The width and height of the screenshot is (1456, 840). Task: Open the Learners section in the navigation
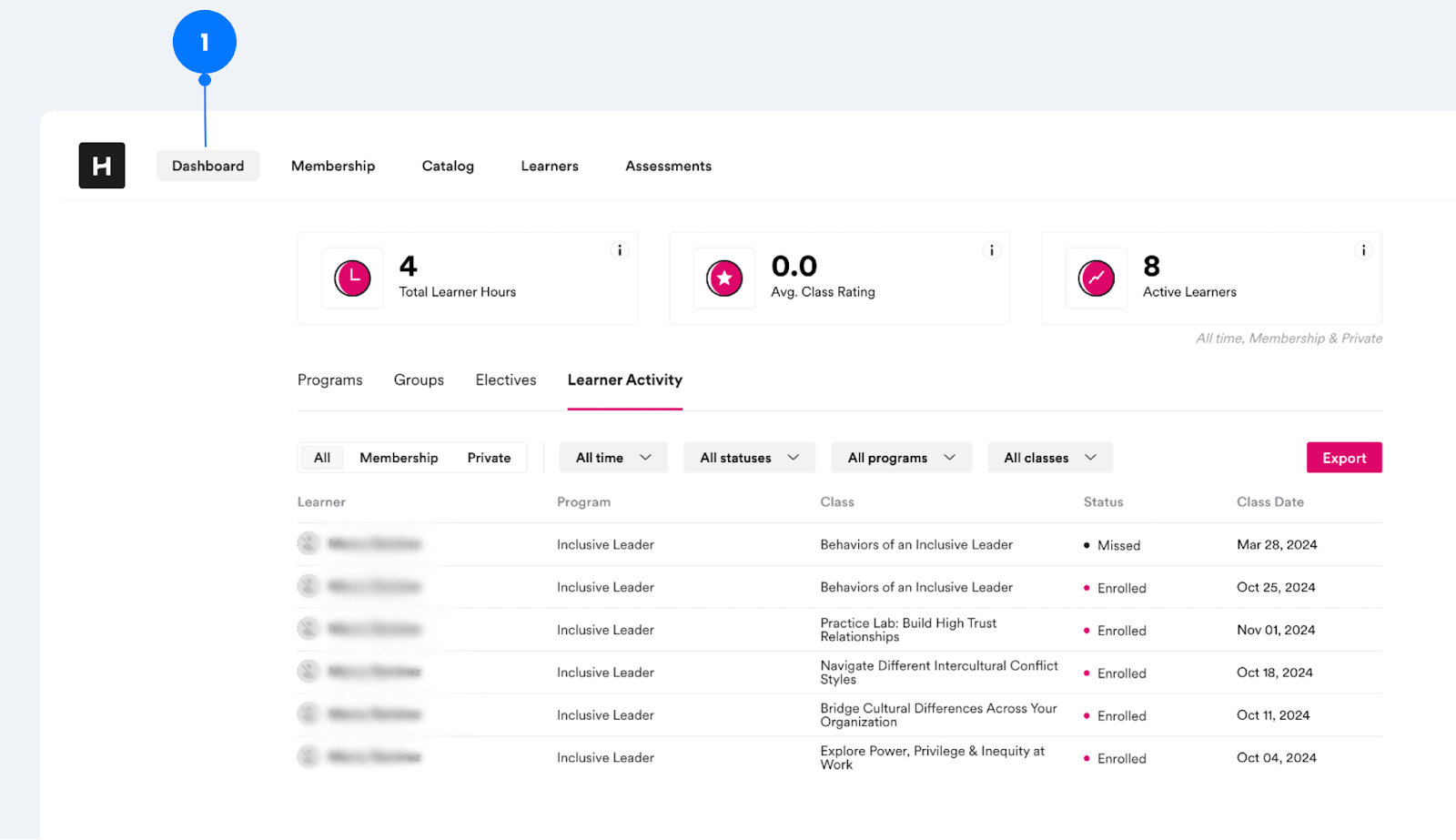[549, 165]
